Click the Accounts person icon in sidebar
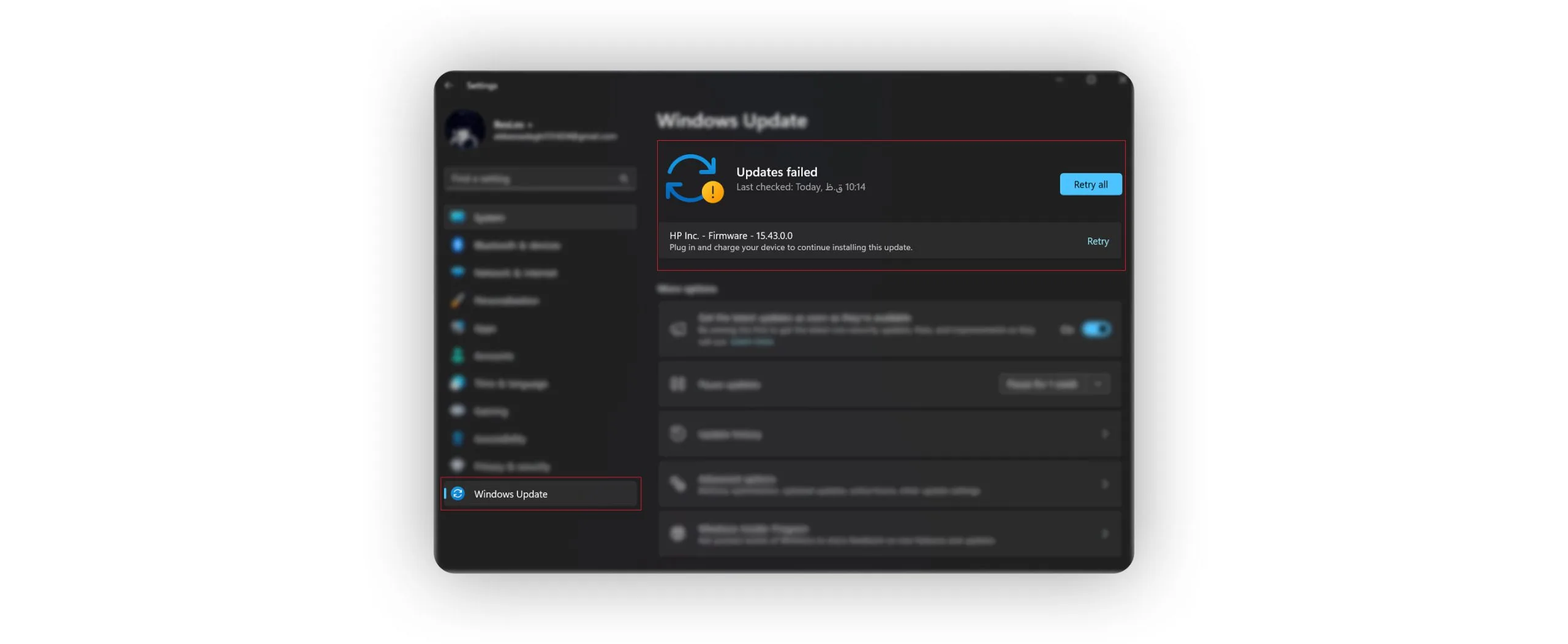Screen dimensions: 1568x644 tap(458, 355)
